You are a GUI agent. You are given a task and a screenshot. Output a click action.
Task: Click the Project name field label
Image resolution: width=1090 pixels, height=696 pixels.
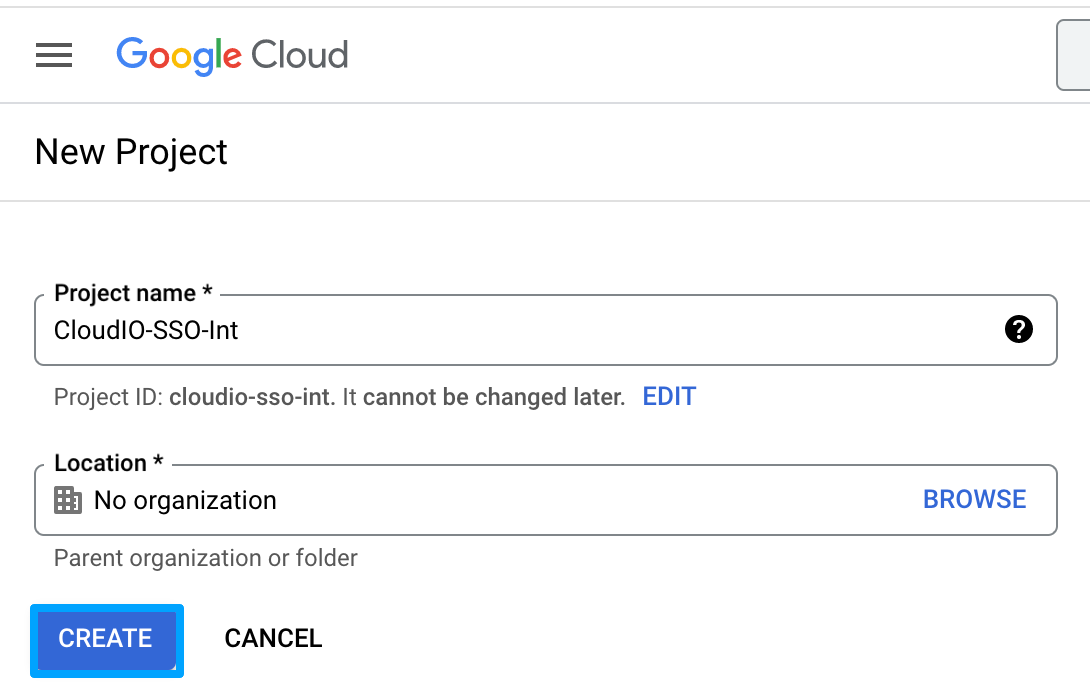pyautogui.click(x=133, y=293)
